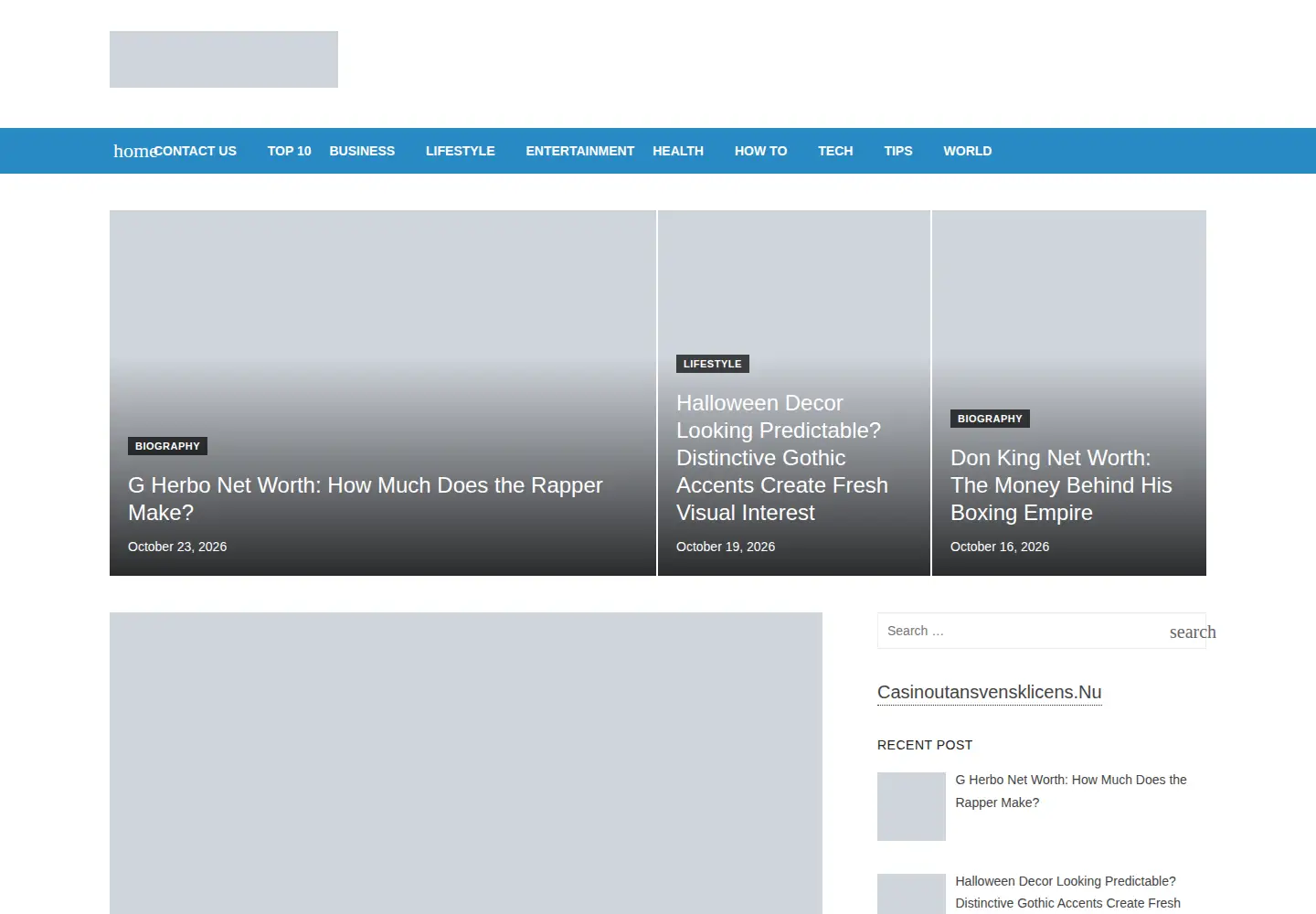Select the Health category
This screenshot has width=1316, height=914.
coord(678,151)
